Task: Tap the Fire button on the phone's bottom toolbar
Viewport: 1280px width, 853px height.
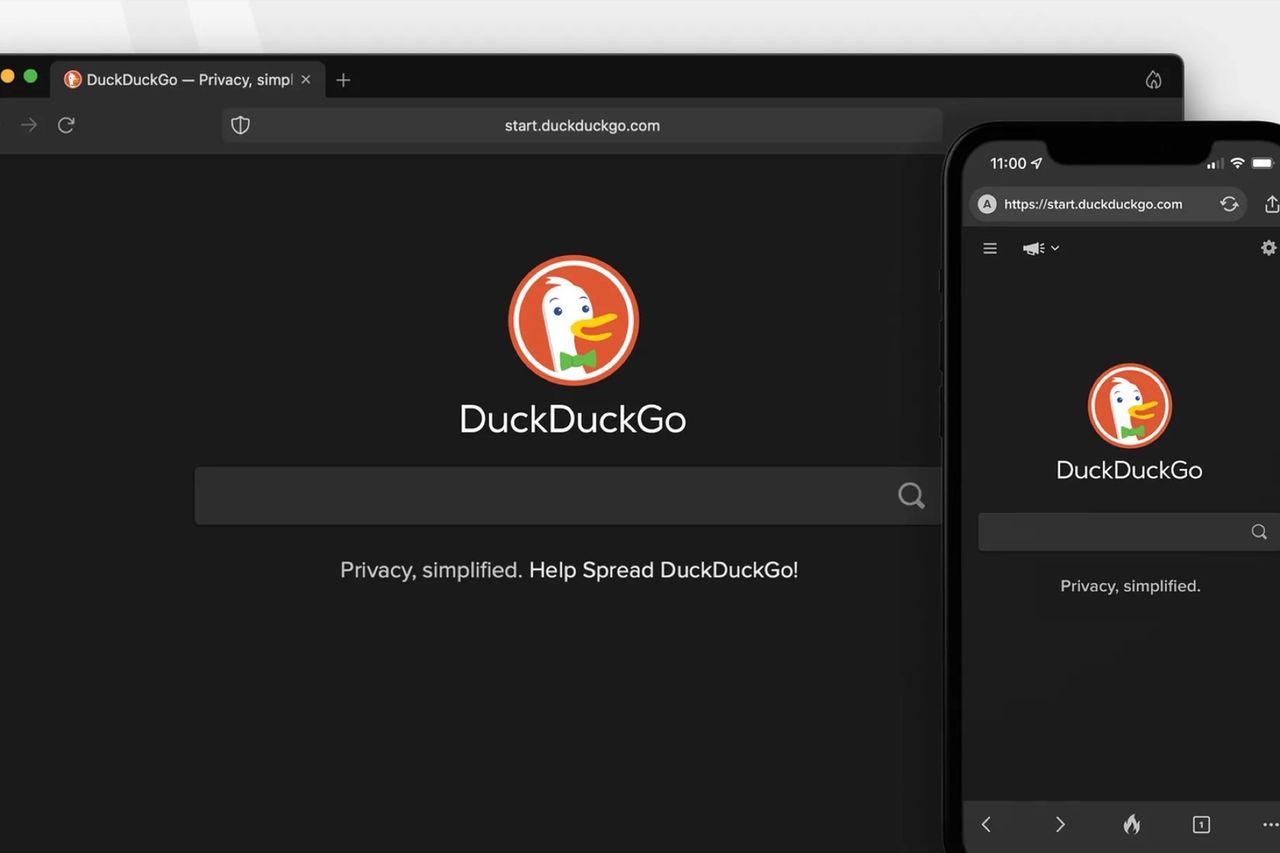Action: tap(1131, 824)
